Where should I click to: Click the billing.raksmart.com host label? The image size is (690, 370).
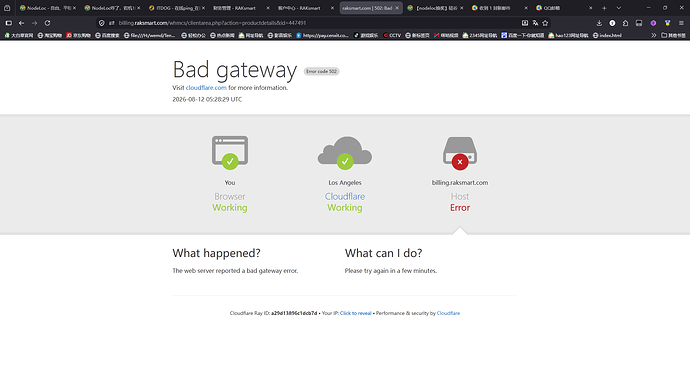[460, 183]
